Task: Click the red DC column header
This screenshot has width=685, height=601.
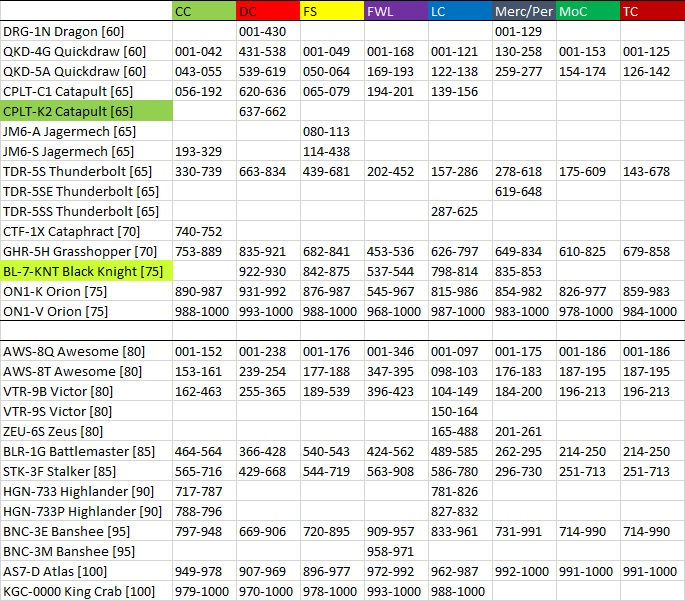Action: [x=268, y=12]
